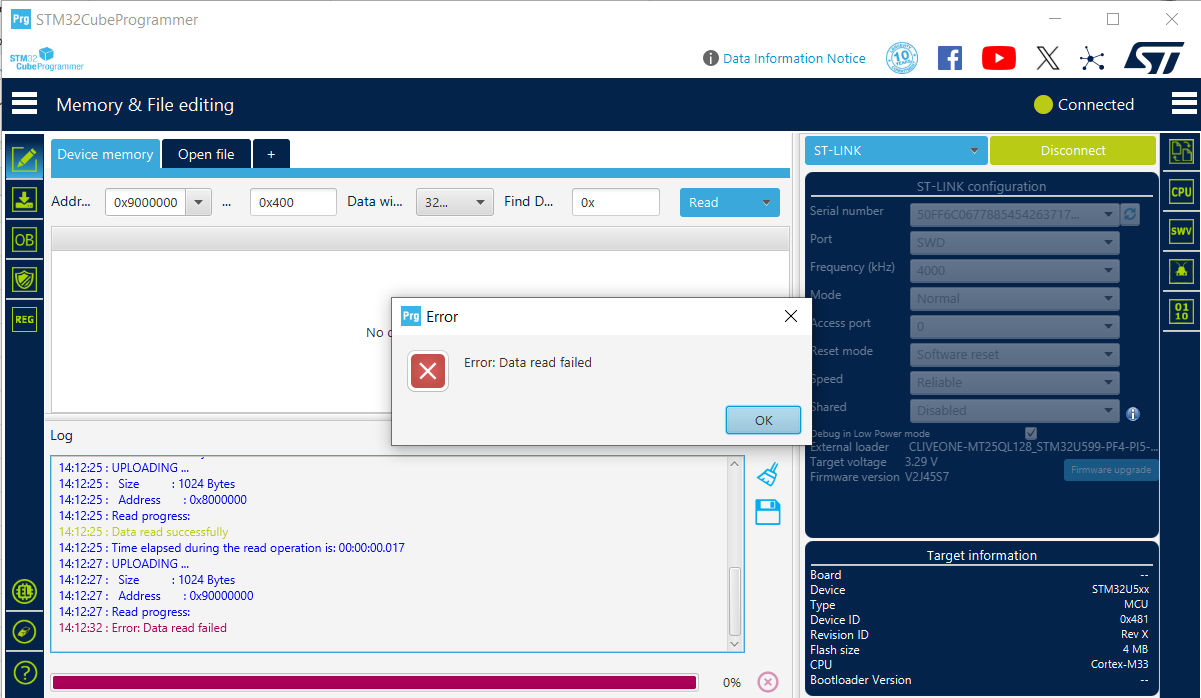Select the security shield panel
Image resolution: width=1201 pixels, height=698 pixels.
pyautogui.click(x=24, y=278)
